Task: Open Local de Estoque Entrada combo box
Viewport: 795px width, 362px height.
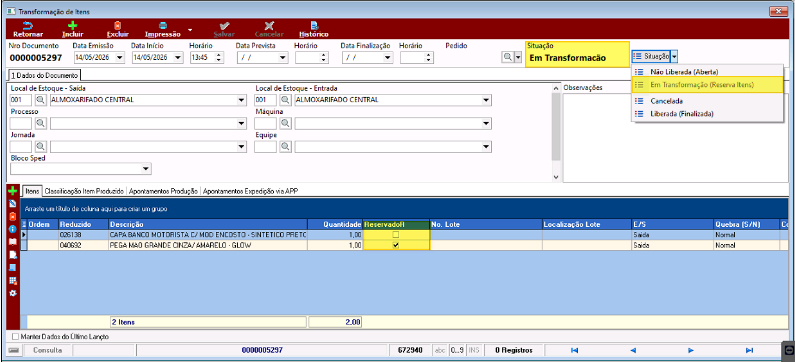Action: pyautogui.click(x=486, y=100)
